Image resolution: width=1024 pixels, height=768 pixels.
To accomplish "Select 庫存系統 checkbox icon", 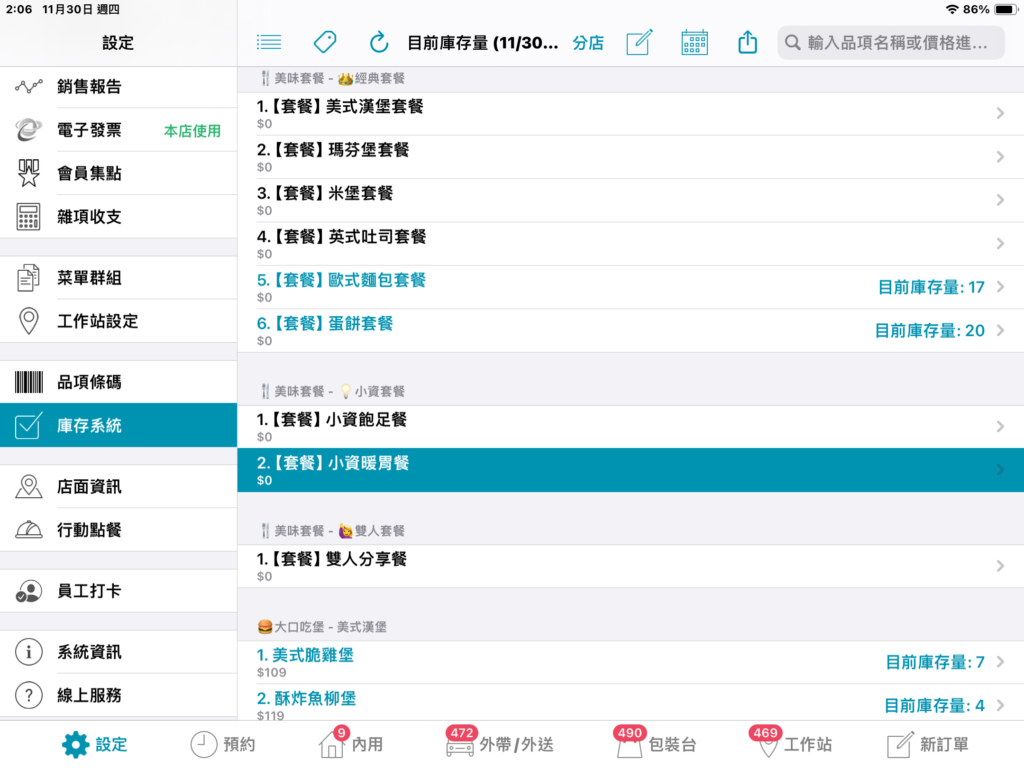I will tap(29, 426).
